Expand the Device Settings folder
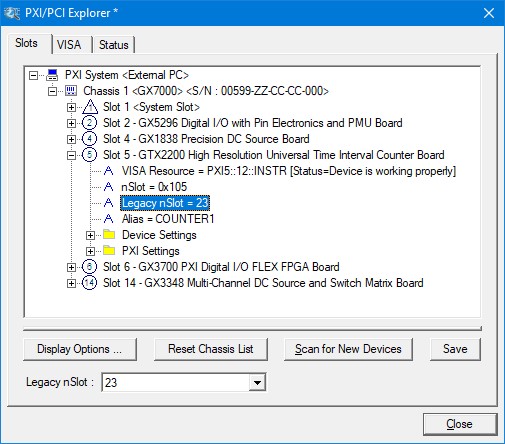The height and width of the screenshot is (444, 505). (x=90, y=235)
